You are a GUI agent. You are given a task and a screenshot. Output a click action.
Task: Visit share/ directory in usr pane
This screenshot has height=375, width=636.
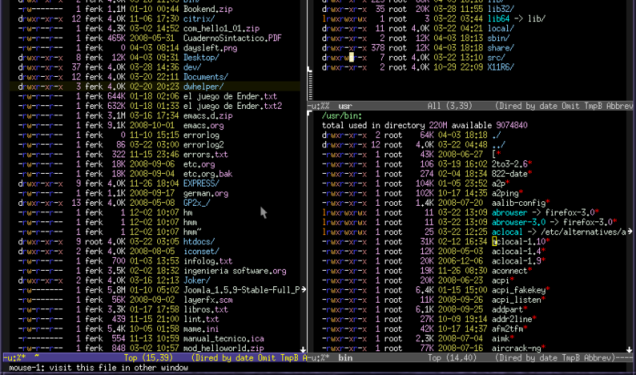point(501,48)
